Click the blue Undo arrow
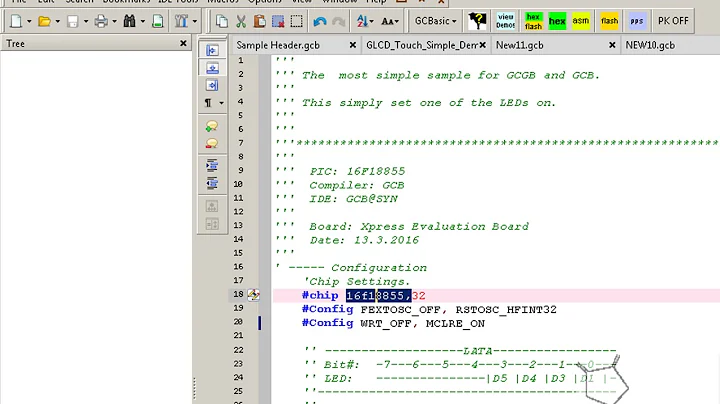720x404 pixels. click(320, 21)
